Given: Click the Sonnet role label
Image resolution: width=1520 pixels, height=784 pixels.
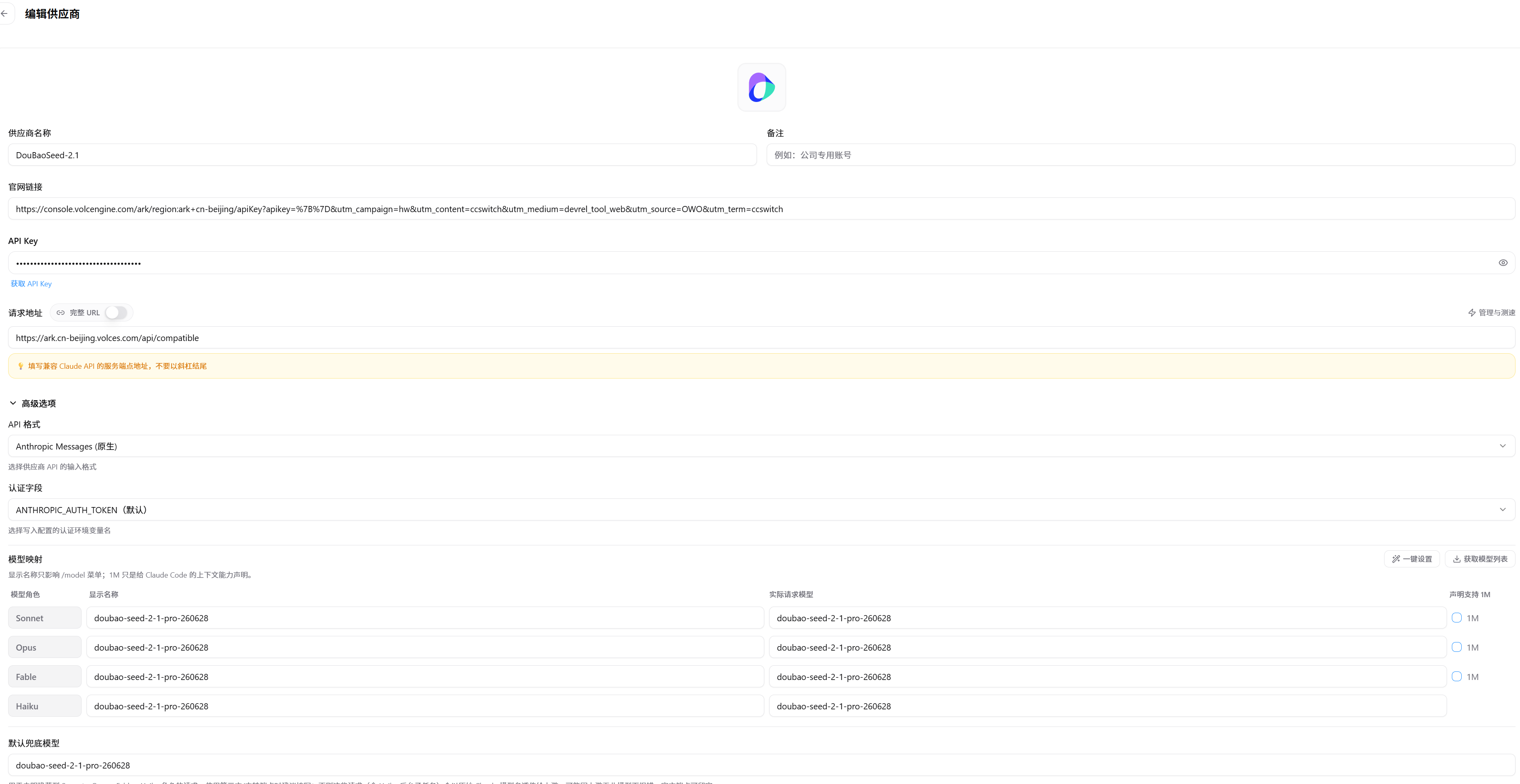Looking at the screenshot, I should (45, 618).
